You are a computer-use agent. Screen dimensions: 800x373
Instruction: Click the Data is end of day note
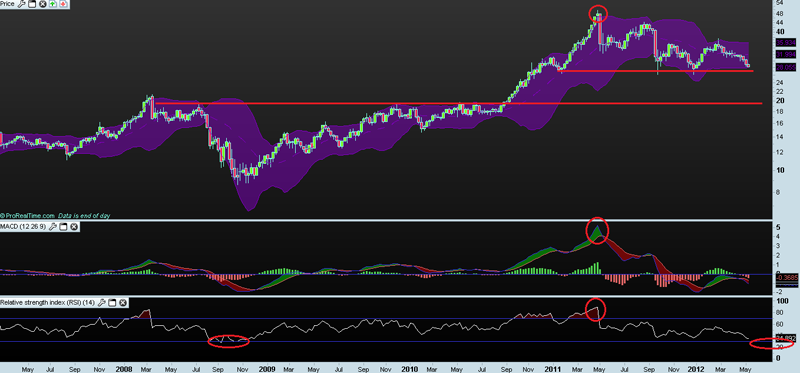coord(84,216)
